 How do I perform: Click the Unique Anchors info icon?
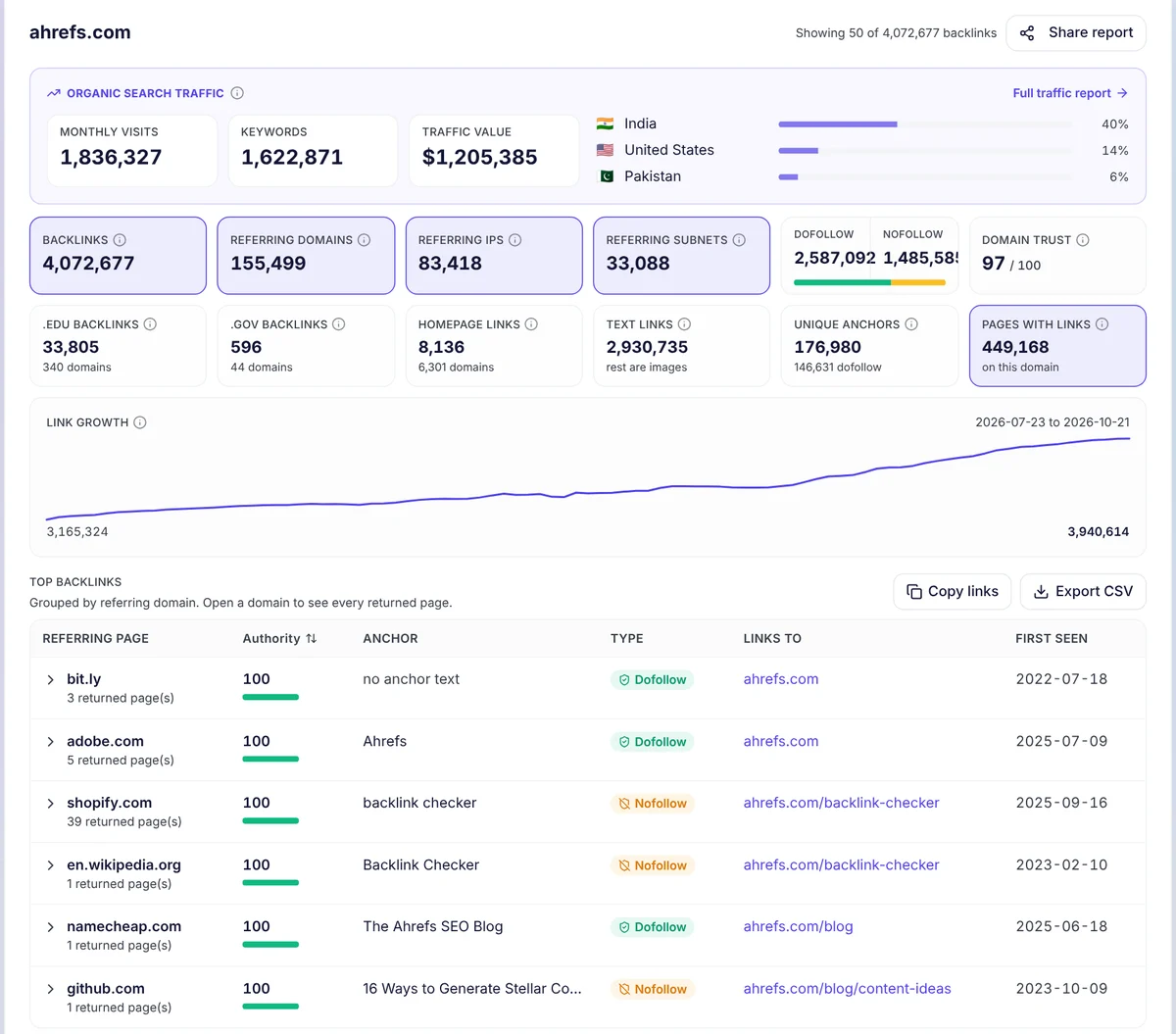coord(911,324)
